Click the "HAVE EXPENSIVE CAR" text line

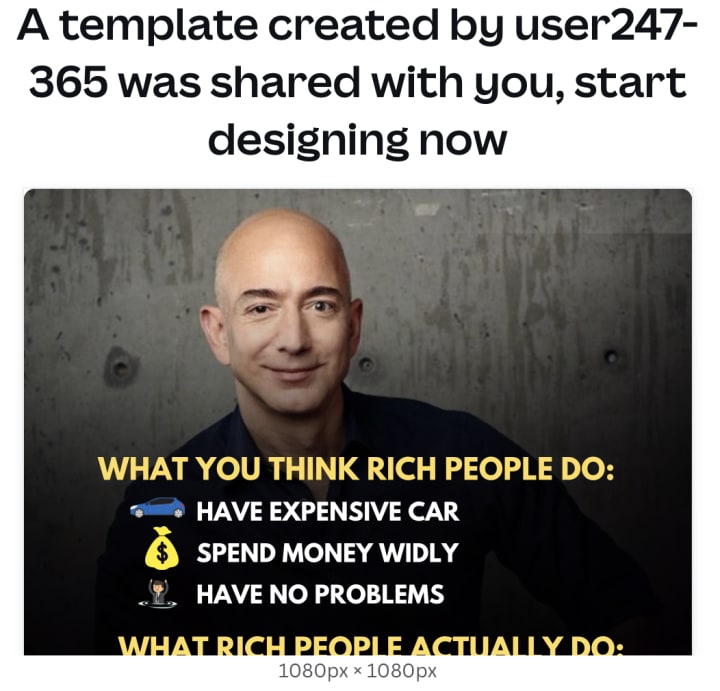[328, 511]
